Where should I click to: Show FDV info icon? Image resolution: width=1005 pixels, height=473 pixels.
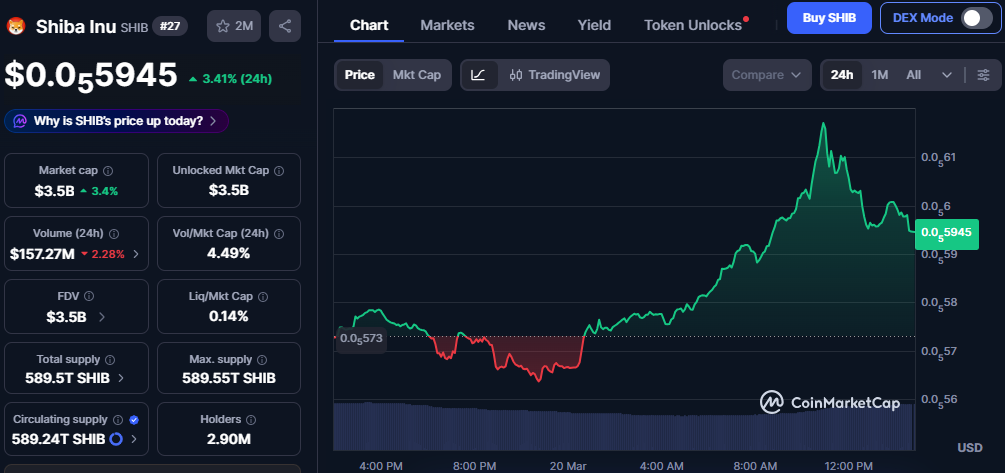89,296
